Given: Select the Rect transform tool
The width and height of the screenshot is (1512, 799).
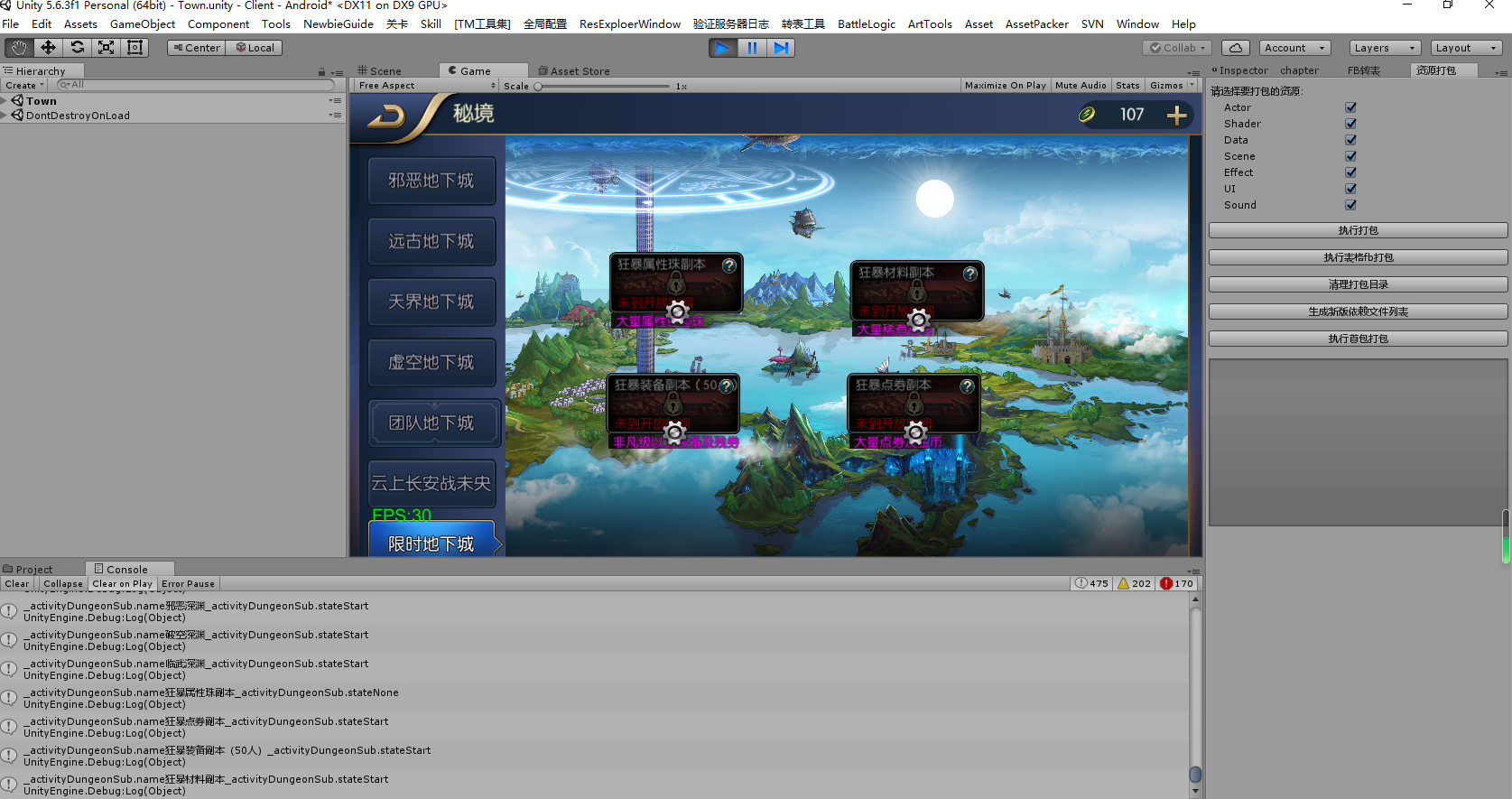Looking at the screenshot, I should [135, 48].
